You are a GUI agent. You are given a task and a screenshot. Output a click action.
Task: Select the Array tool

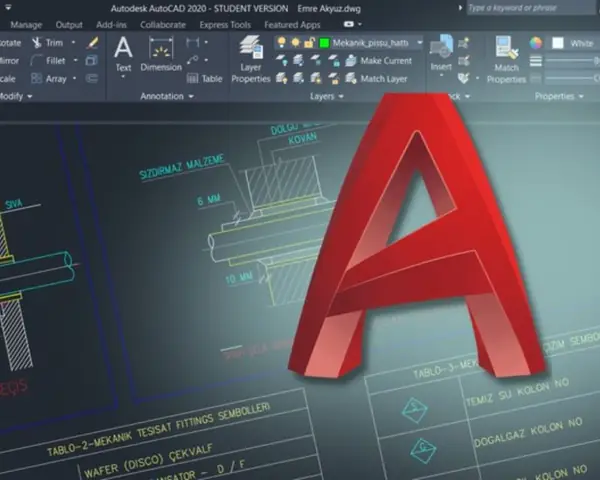pyautogui.click(x=49, y=79)
